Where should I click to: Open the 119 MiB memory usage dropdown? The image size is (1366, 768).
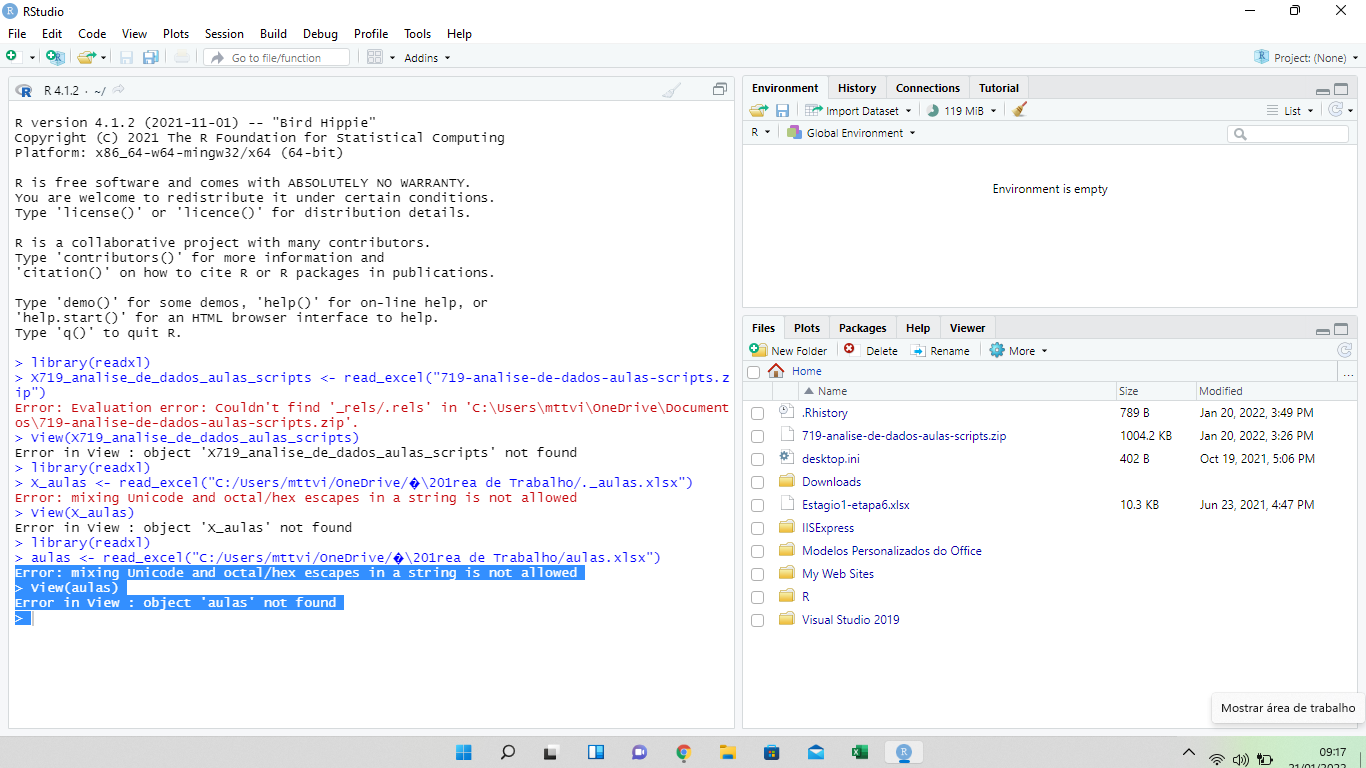961,111
